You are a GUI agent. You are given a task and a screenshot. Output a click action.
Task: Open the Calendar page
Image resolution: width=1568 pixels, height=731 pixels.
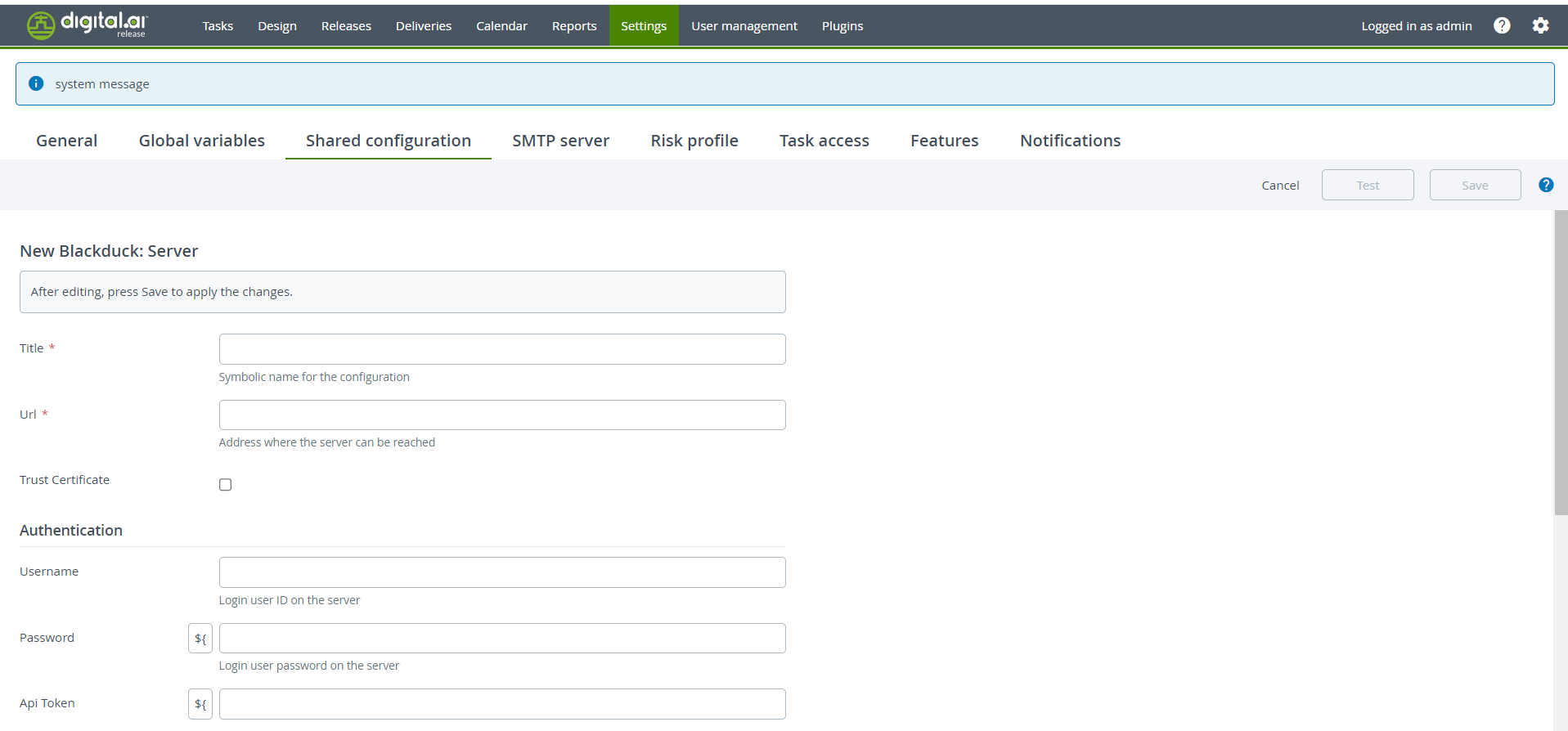[501, 26]
